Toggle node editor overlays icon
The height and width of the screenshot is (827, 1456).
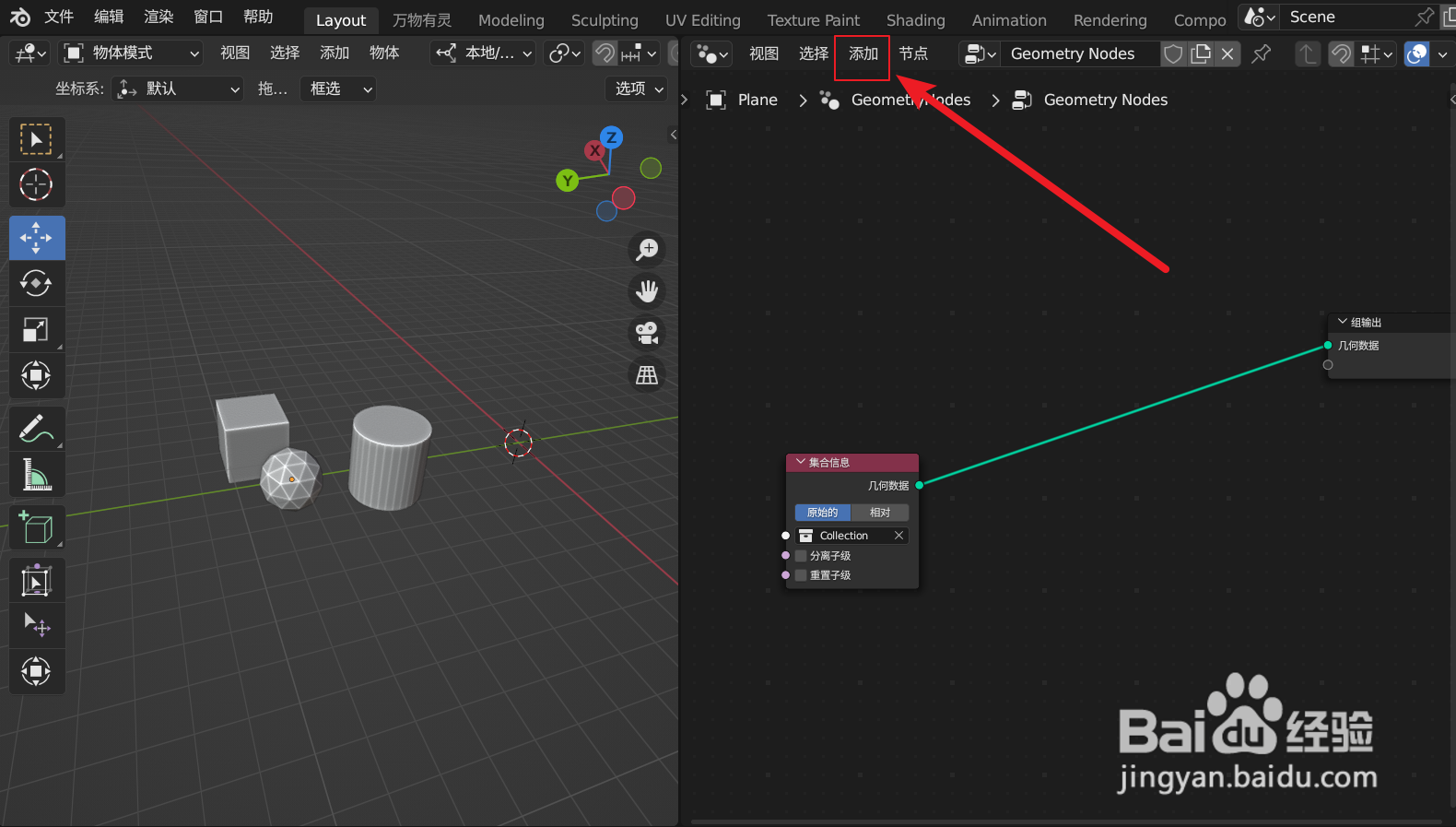1417,54
